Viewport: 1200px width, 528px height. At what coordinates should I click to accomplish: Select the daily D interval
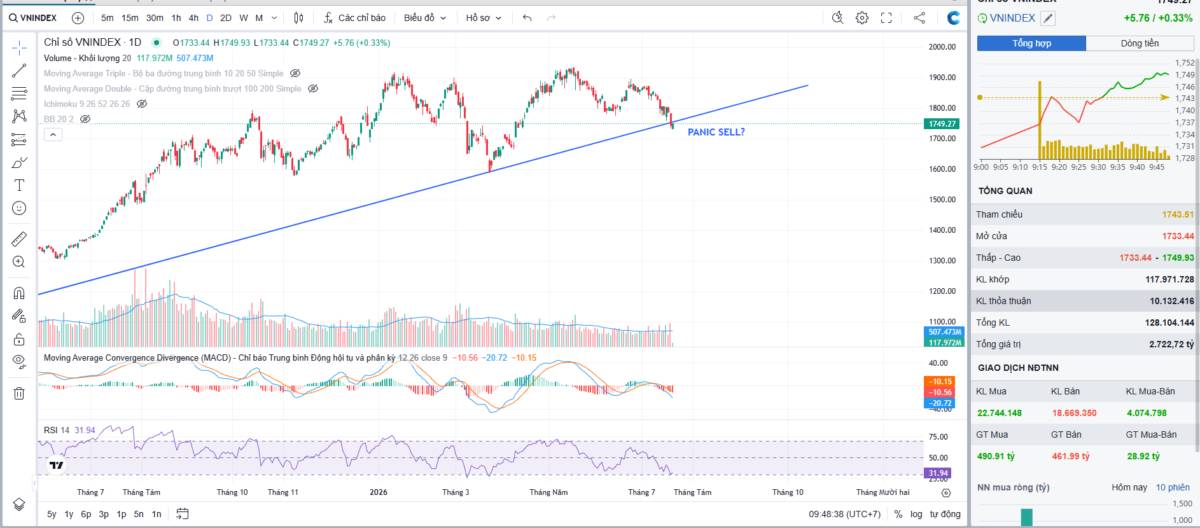pyautogui.click(x=208, y=17)
